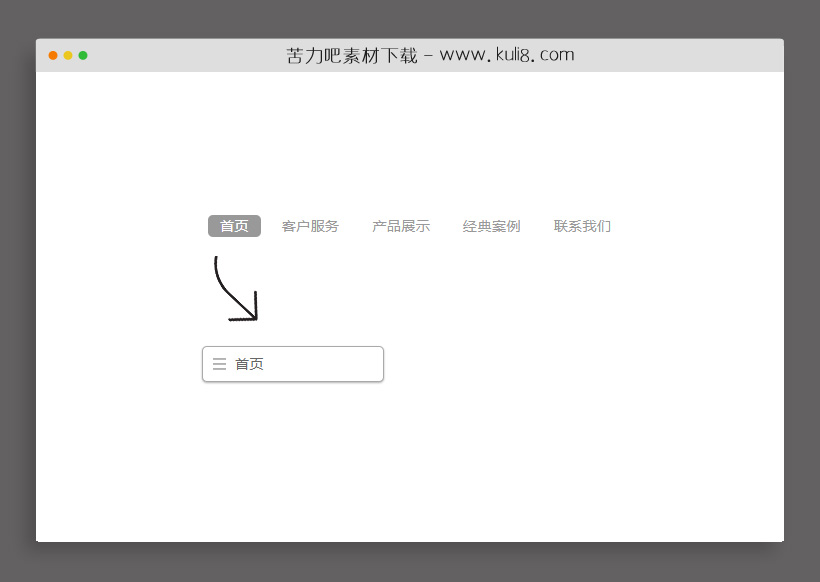The image size is (820, 582).
Task: Switch active highlight to 产品展示
Action: 400,226
